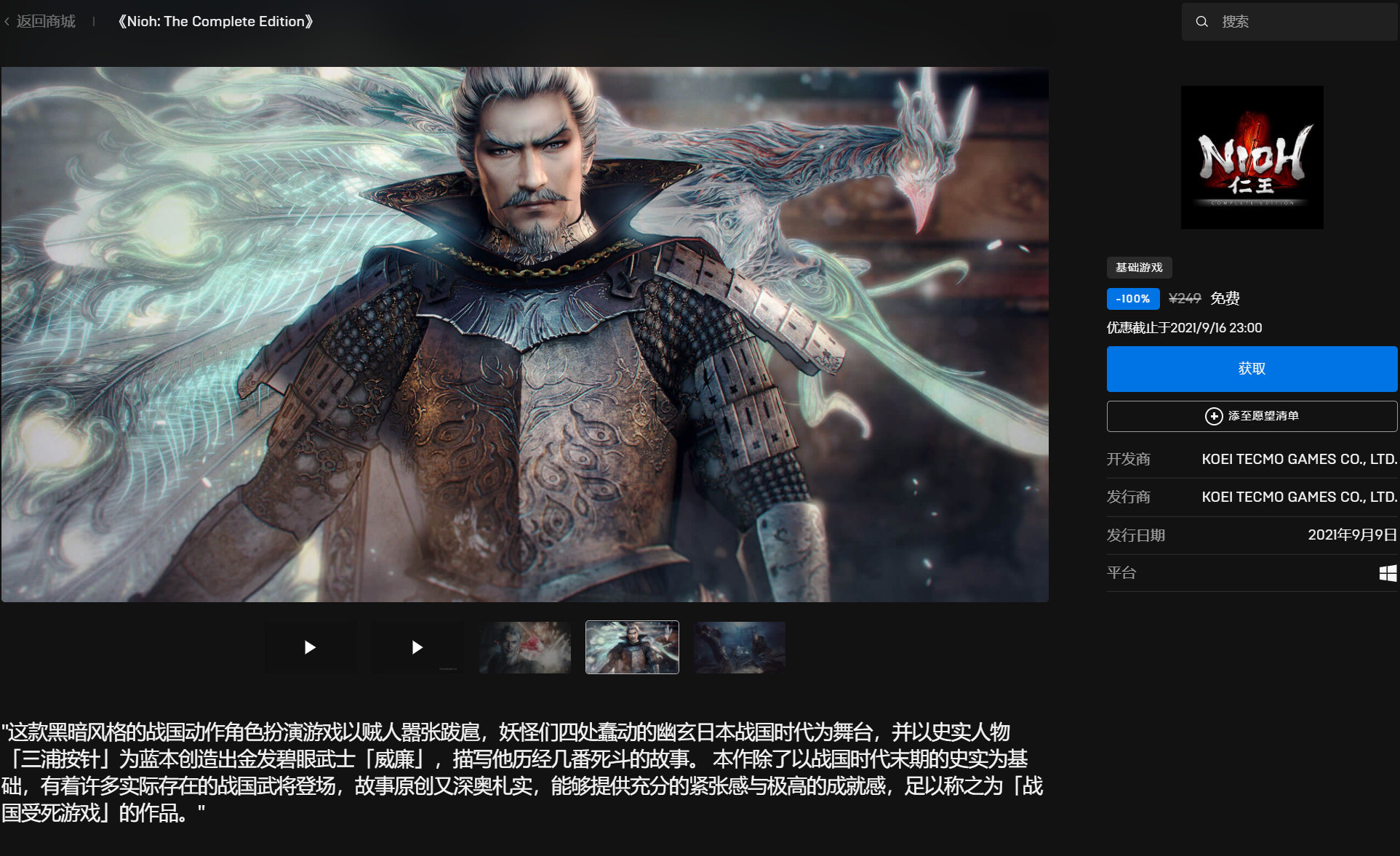Click the 平台 label

[1121, 573]
